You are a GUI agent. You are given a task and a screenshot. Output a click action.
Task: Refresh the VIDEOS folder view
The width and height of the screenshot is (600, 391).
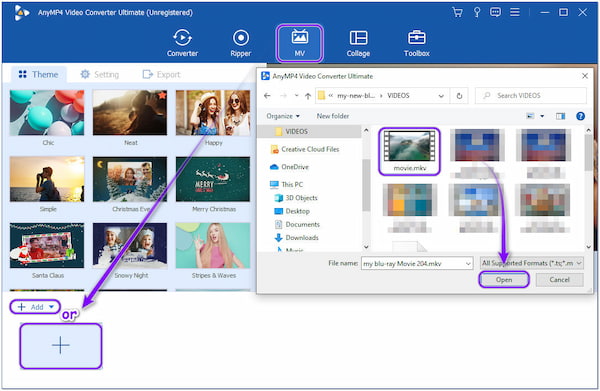(459, 96)
